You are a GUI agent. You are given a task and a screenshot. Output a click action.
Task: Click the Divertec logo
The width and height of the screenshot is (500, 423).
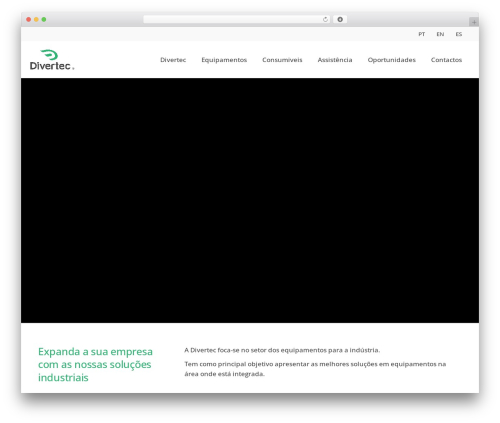pos(52,60)
